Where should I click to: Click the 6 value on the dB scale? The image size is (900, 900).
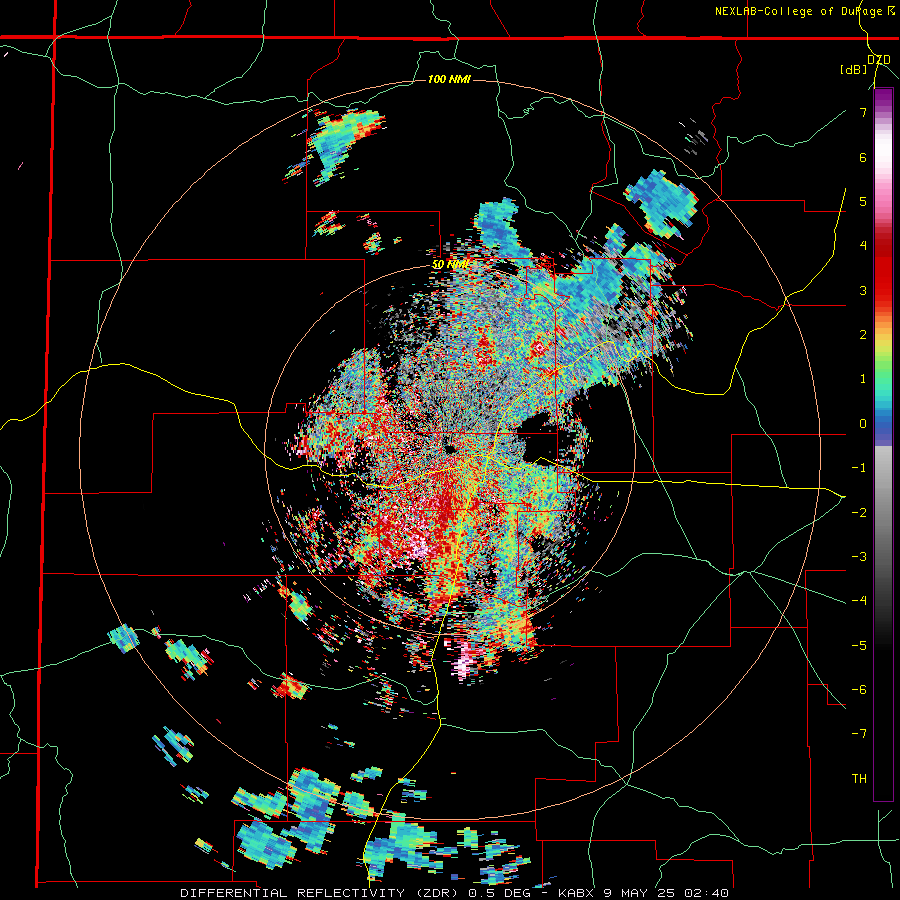863,157
